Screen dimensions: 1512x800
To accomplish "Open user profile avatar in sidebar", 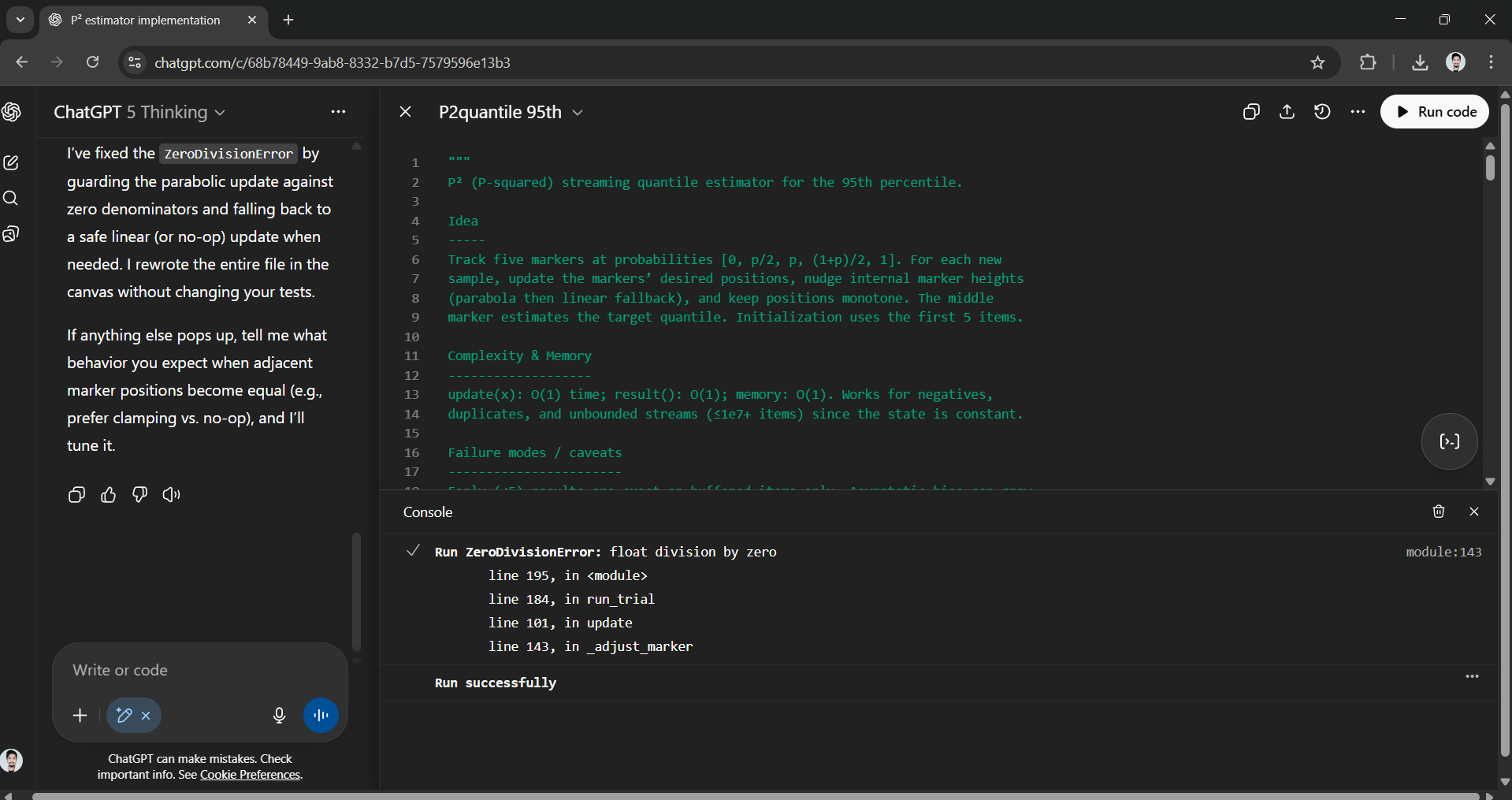I will coord(12,761).
